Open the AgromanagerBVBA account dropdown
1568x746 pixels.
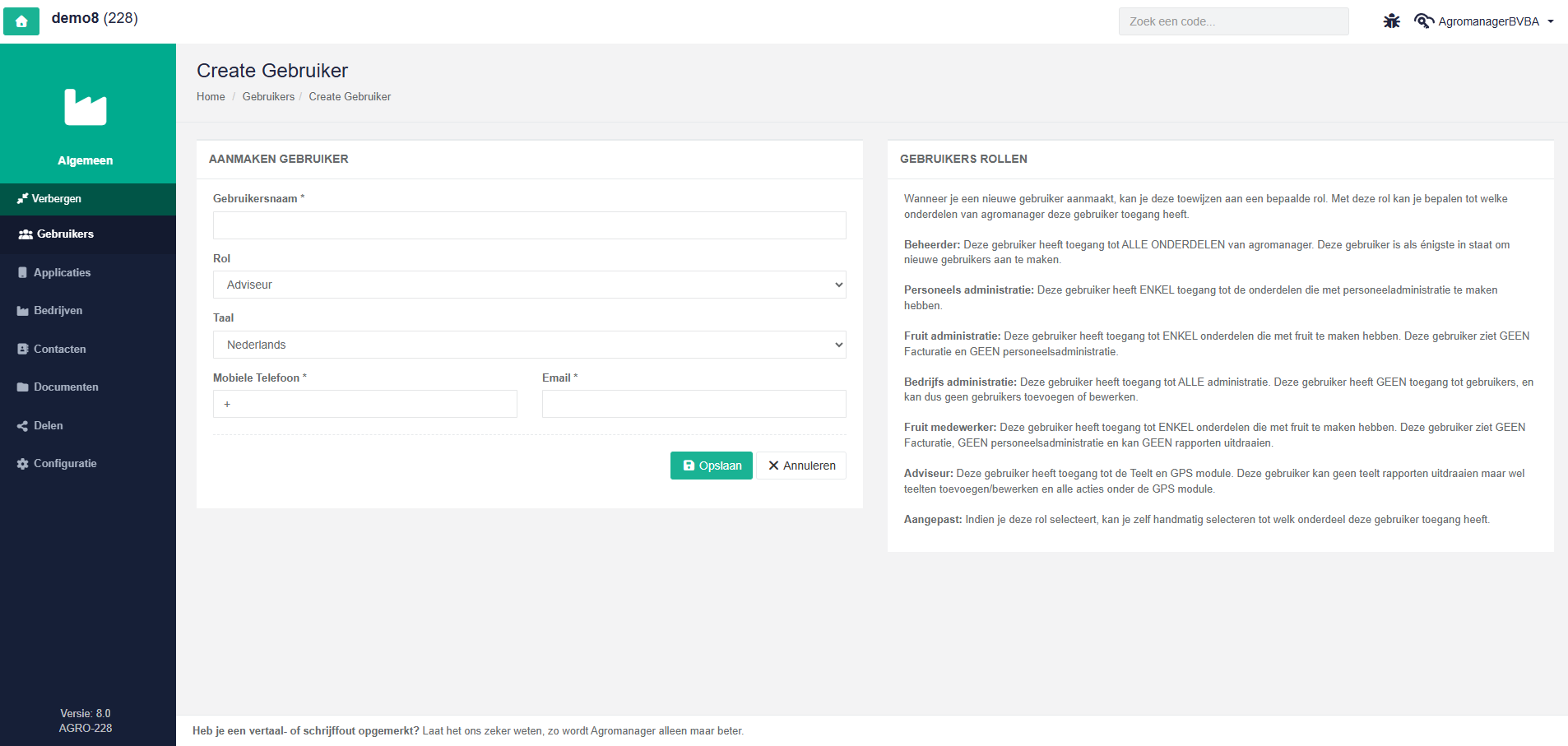(x=1496, y=21)
